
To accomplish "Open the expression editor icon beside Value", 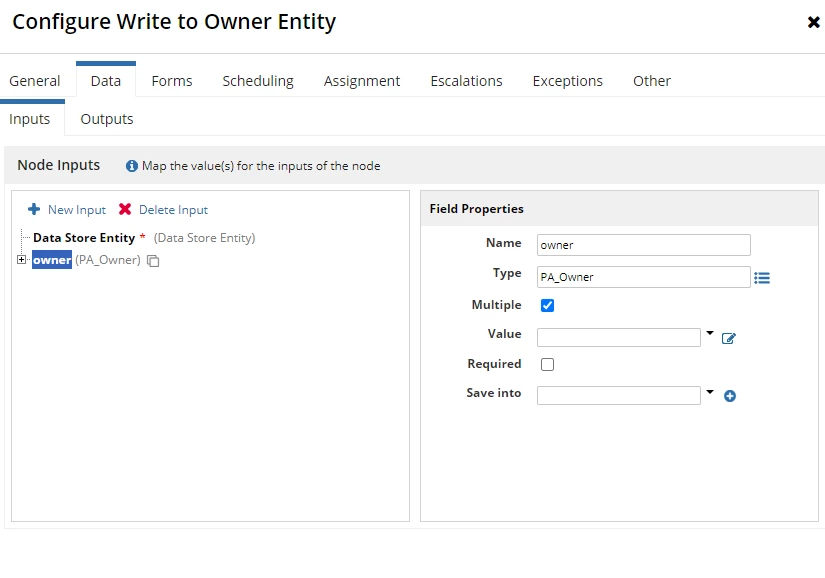I will pos(729,338).
